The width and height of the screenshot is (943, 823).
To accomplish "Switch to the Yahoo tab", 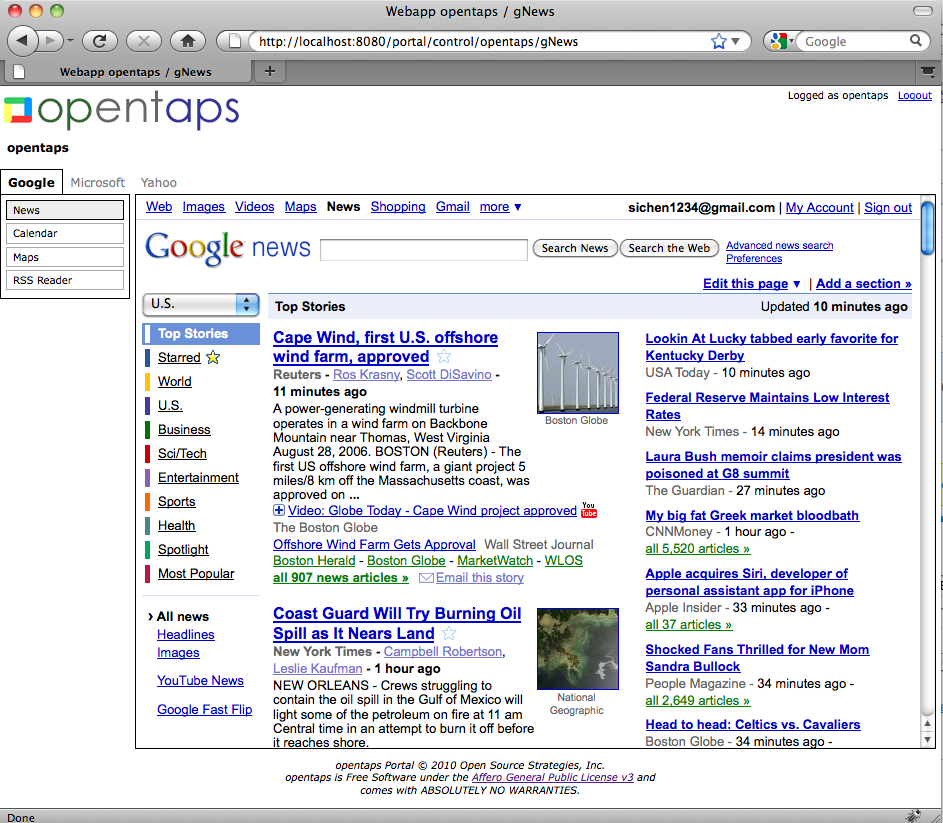I will pos(159,182).
